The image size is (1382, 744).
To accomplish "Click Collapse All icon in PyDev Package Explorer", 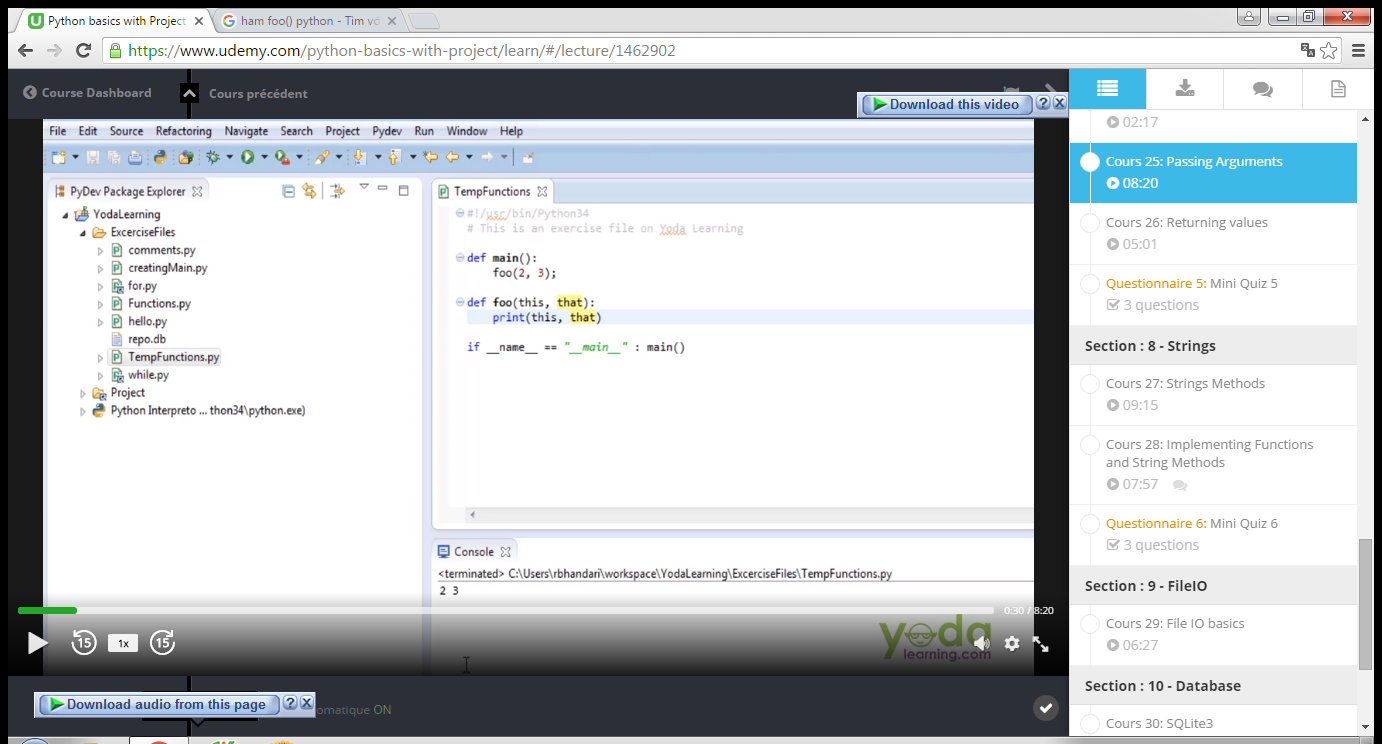I will 289,191.
